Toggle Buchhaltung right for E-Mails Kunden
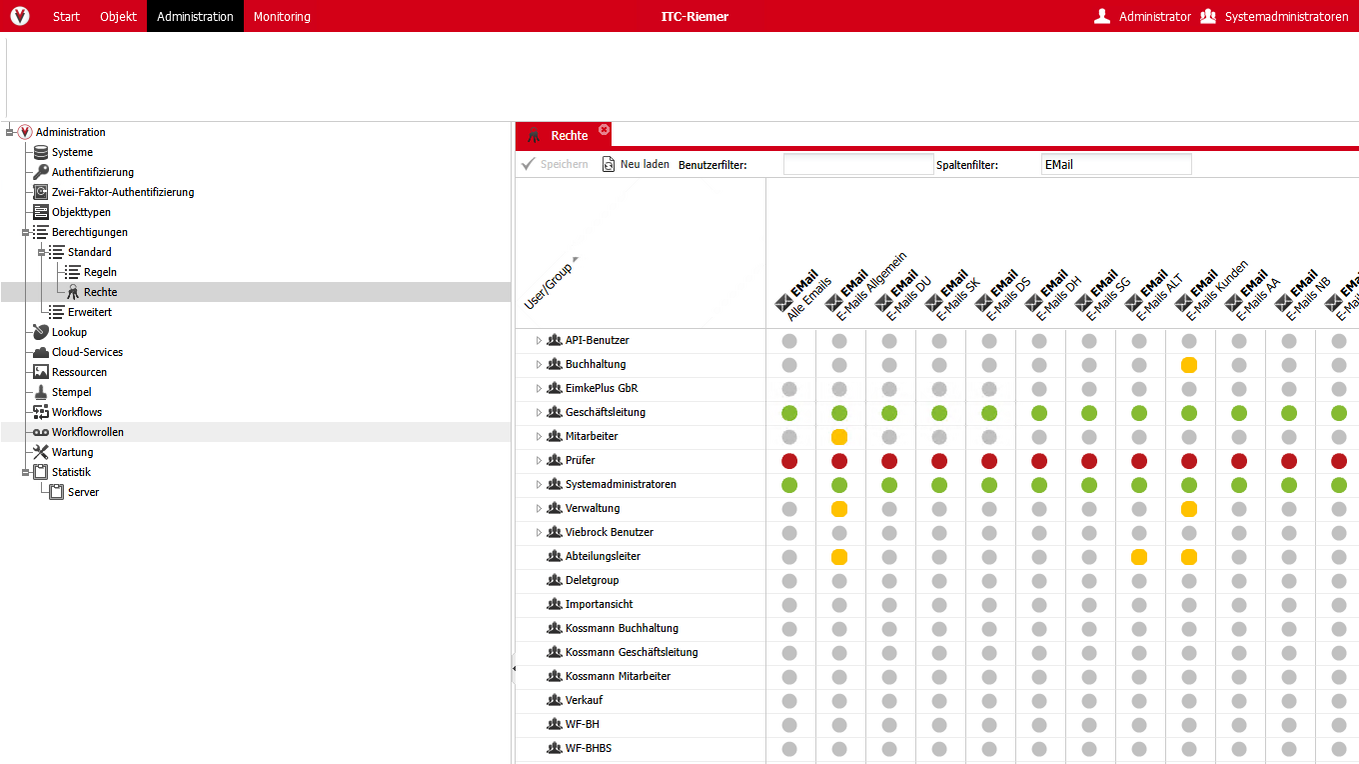 click(x=1189, y=365)
